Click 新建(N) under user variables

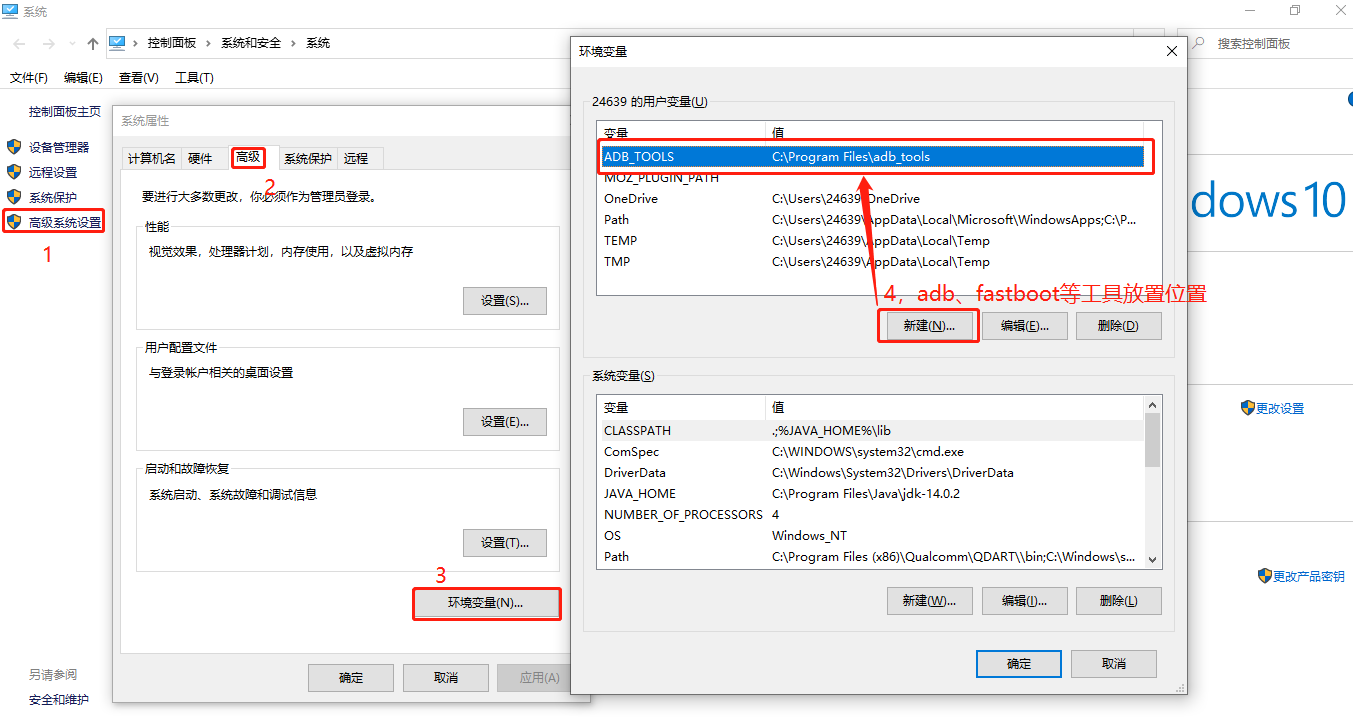pos(928,325)
